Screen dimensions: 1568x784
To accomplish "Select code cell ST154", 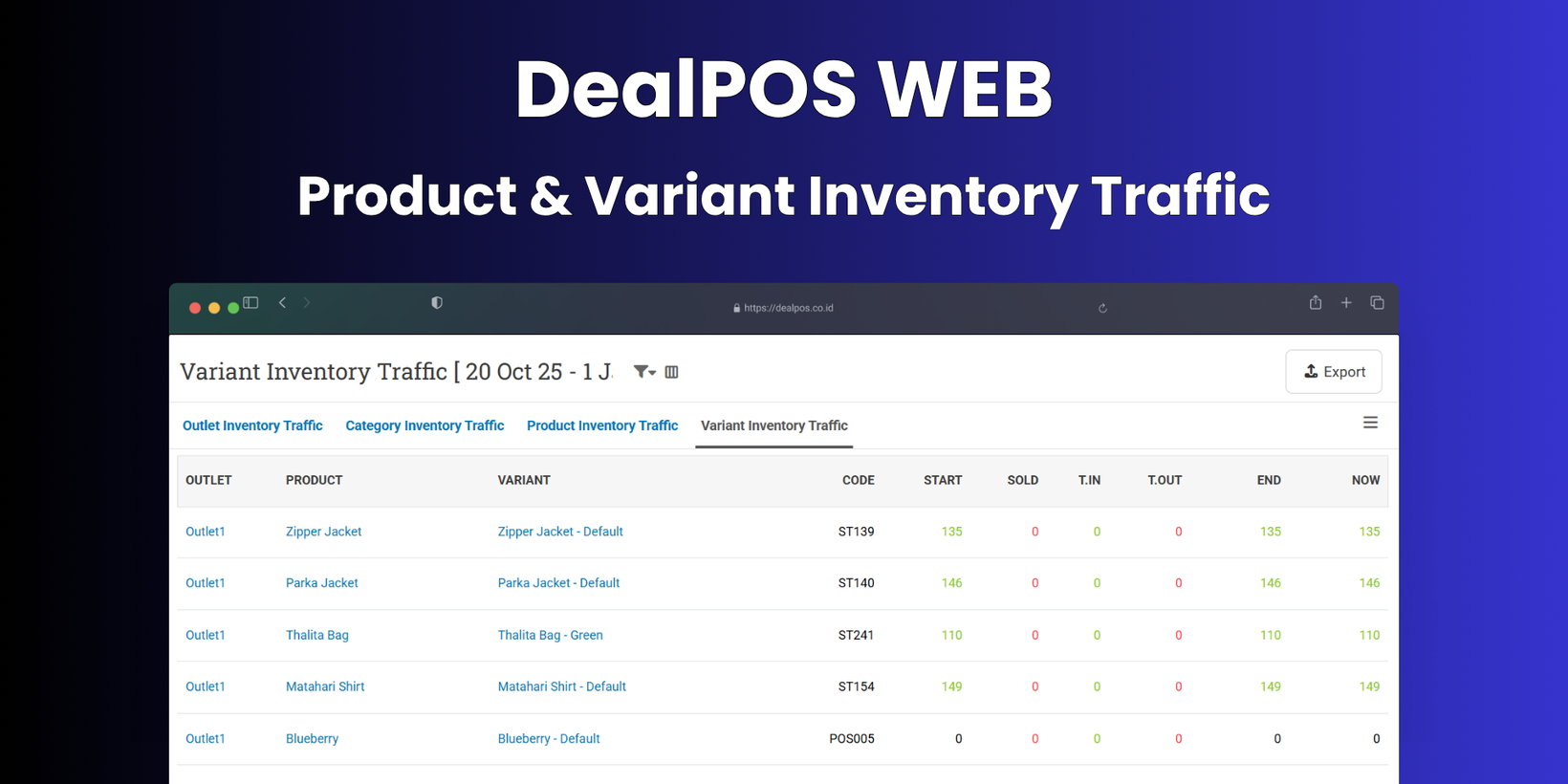I will tap(856, 686).
